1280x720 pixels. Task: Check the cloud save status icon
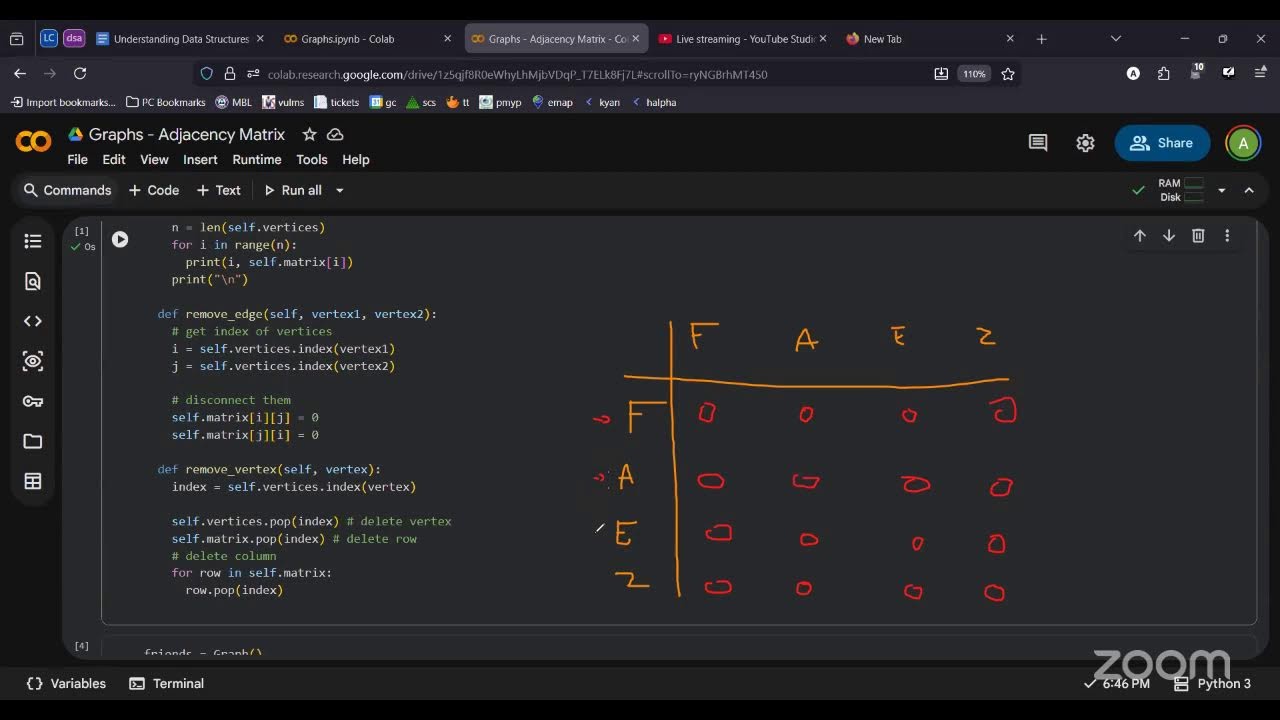pyautogui.click(x=335, y=134)
